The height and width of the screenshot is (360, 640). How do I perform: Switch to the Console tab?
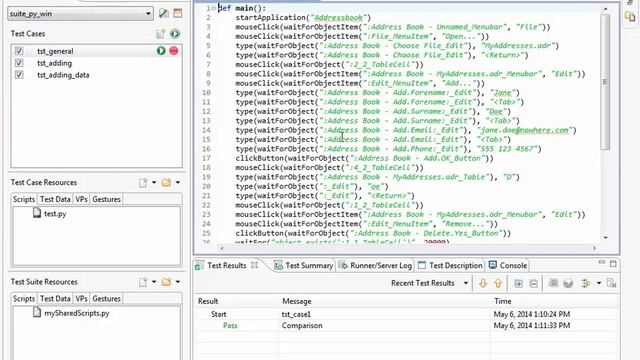pyautogui.click(x=508, y=265)
